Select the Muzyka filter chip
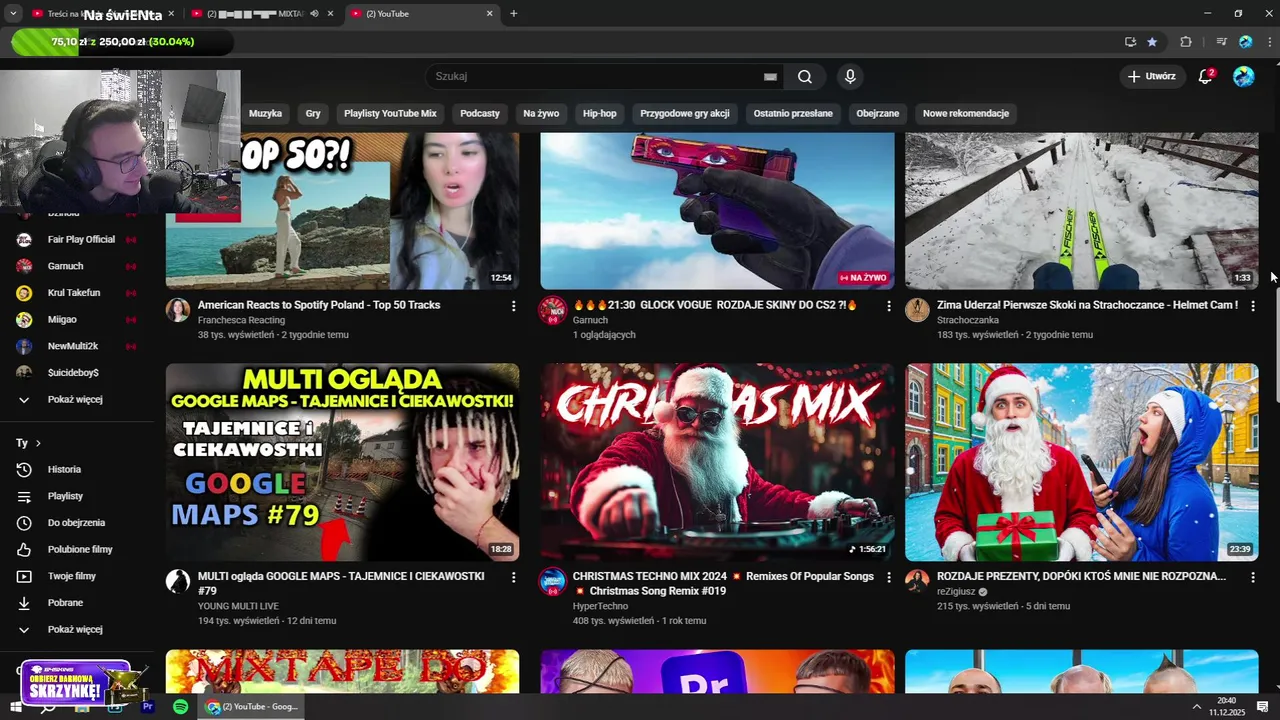Screen dimensions: 1280x720 (265, 113)
